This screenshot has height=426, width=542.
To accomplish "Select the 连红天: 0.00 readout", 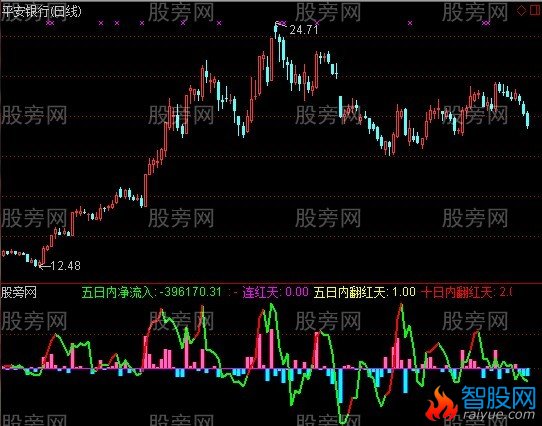I will [275, 292].
